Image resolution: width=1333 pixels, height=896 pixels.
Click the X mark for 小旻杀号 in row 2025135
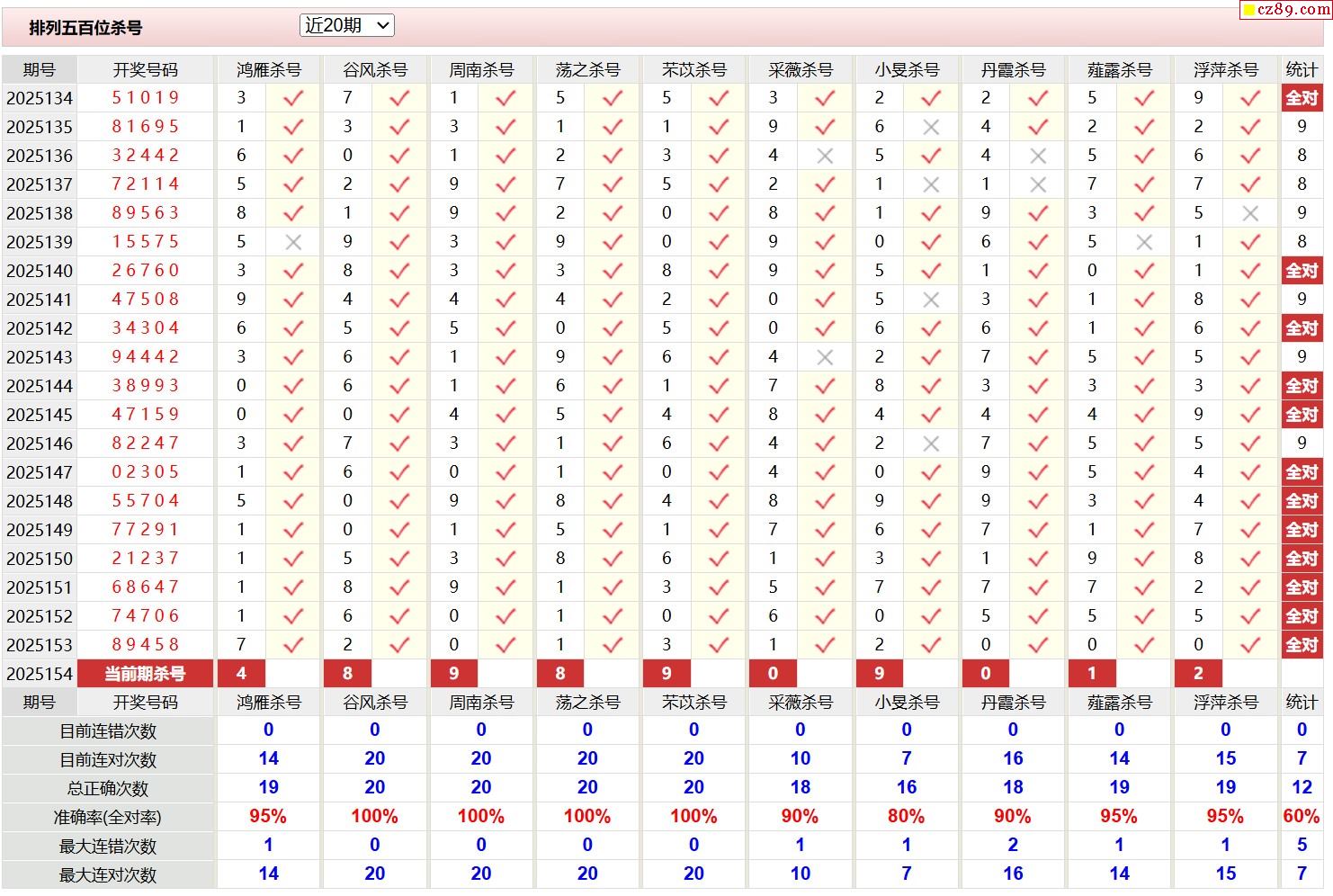click(x=931, y=127)
